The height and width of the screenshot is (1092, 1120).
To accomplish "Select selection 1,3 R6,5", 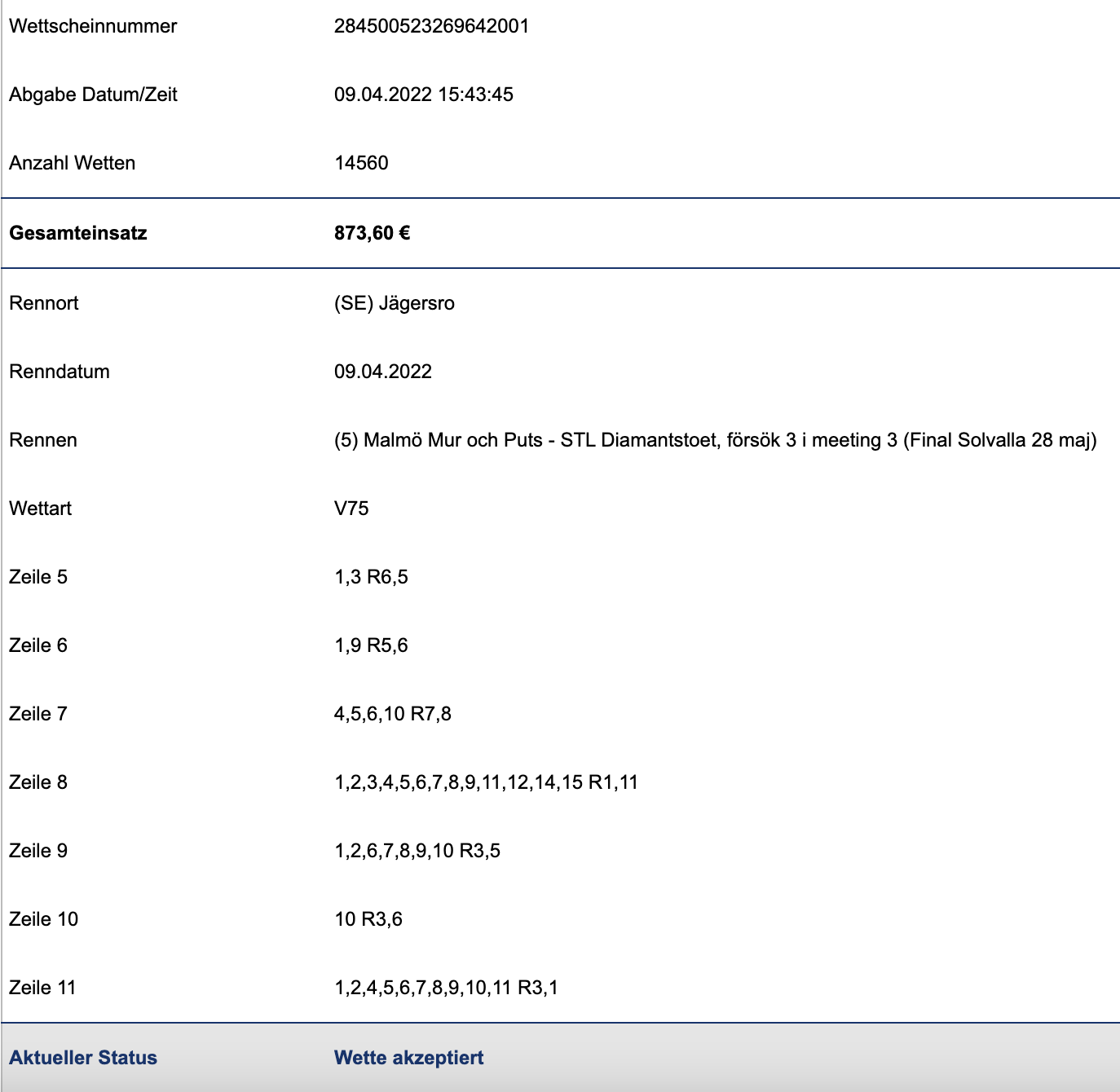I will [371, 577].
